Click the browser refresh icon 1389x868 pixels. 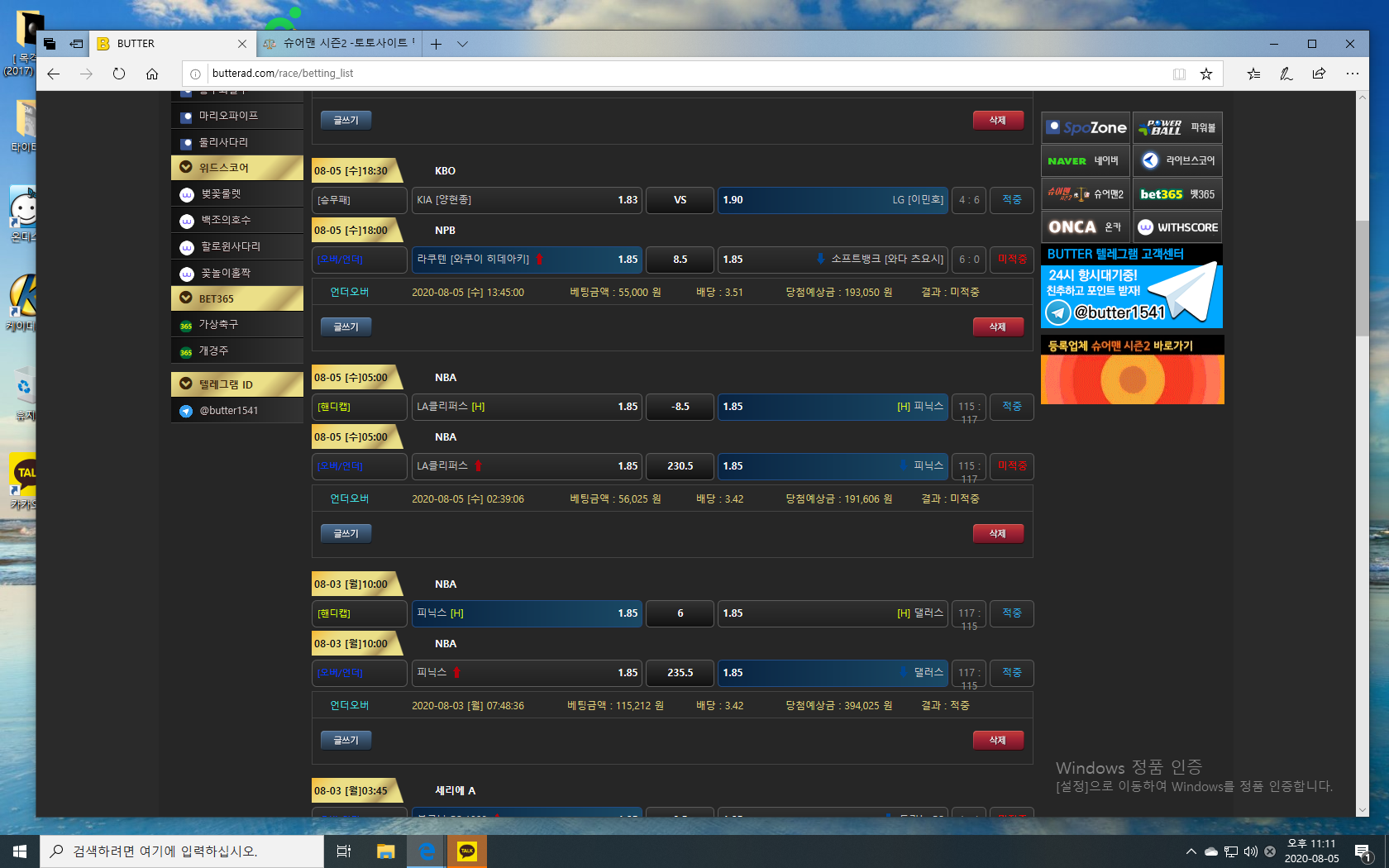coord(119,74)
